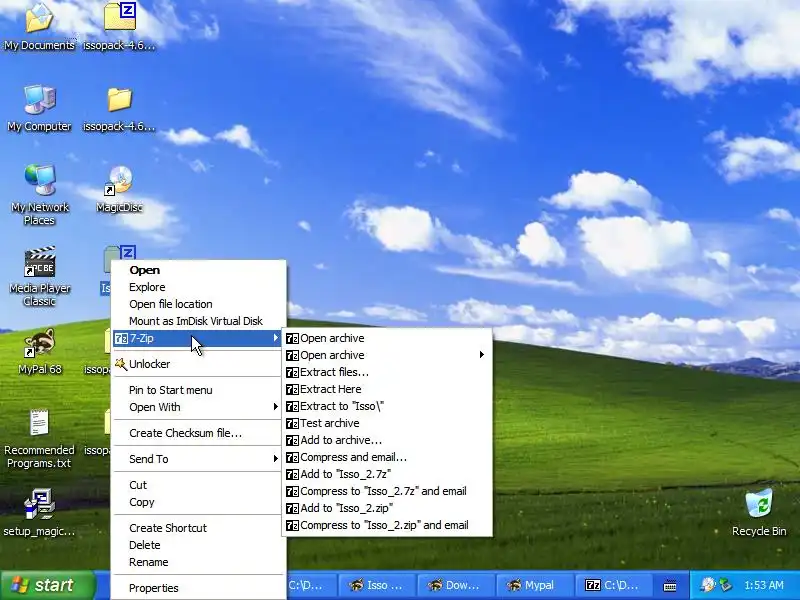
Task: Switch to the Dow... taskbar window
Action: 455,585
